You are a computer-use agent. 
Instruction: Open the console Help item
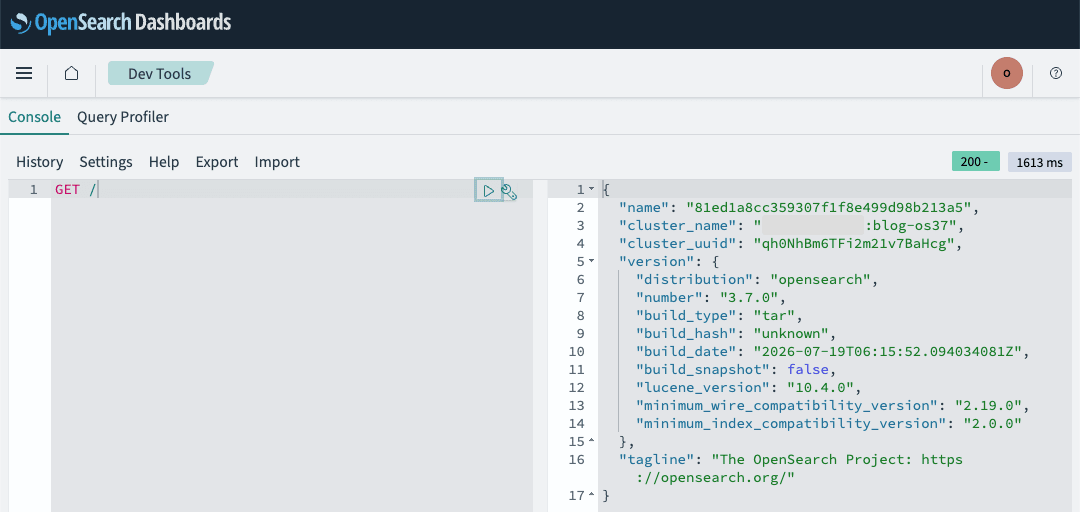click(164, 162)
